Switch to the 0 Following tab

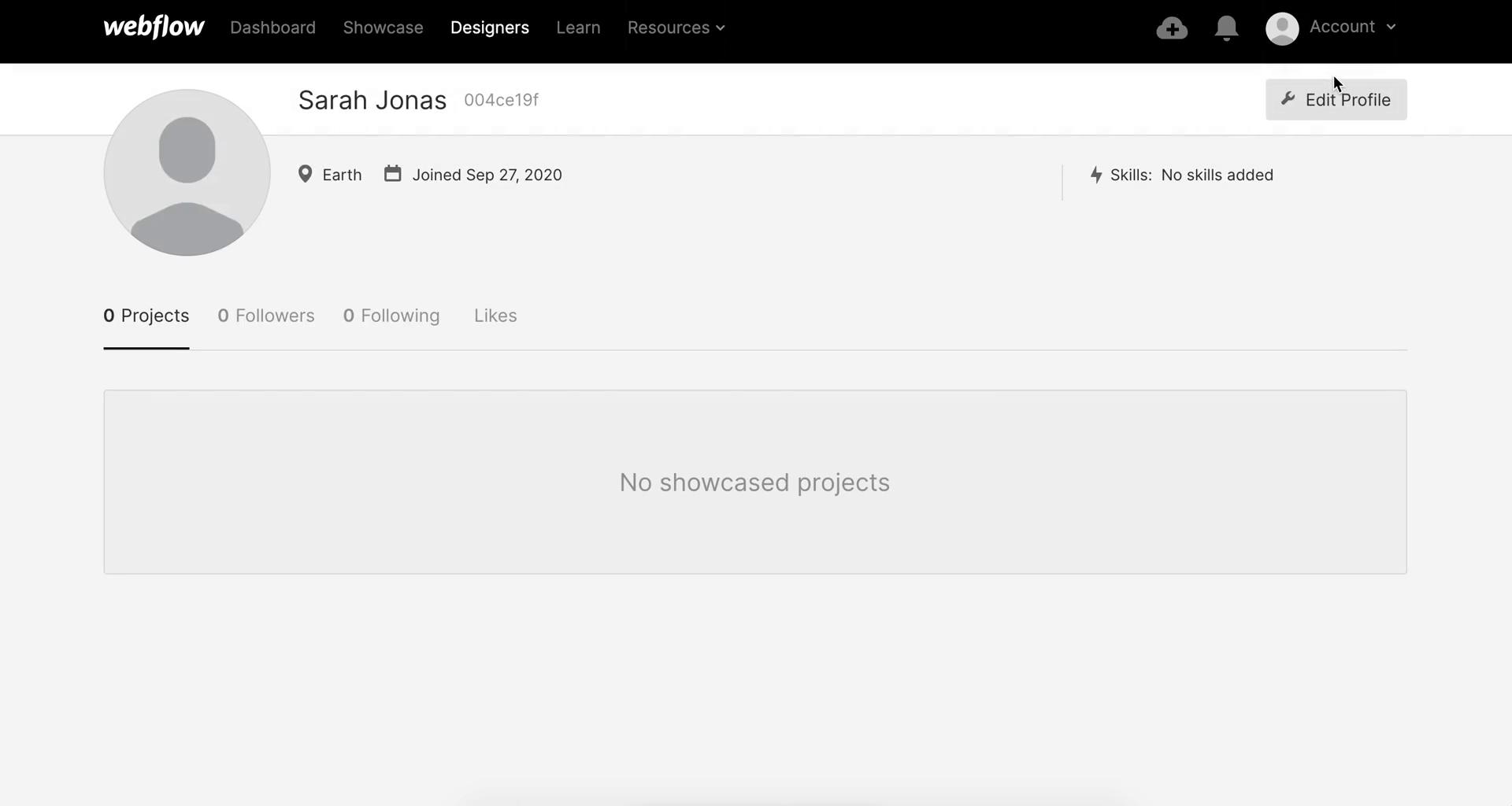coord(391,316)
